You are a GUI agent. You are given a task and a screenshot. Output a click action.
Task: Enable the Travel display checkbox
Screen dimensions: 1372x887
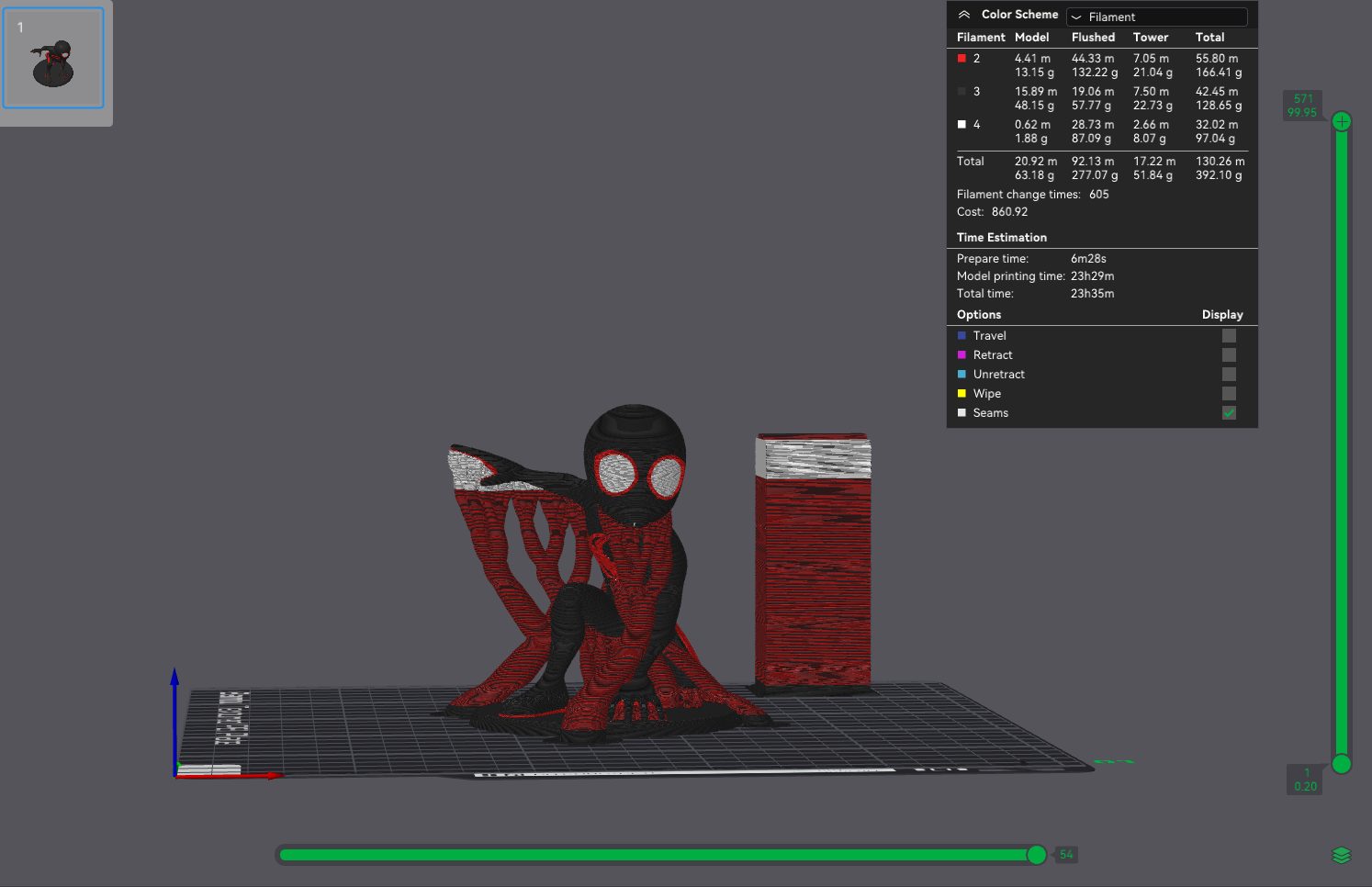tap(1229, 336)
